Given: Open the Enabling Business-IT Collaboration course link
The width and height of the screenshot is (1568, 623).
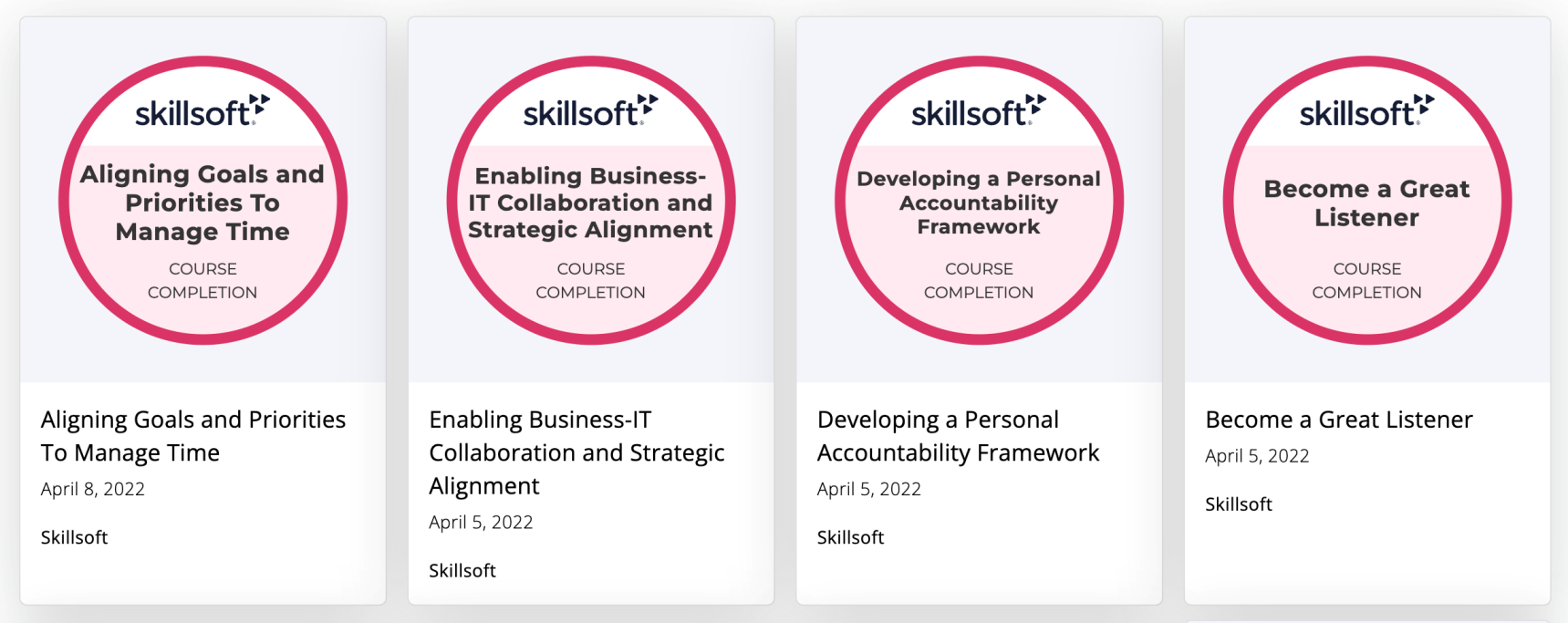Looking at the screenshot, I should [576, 452].
